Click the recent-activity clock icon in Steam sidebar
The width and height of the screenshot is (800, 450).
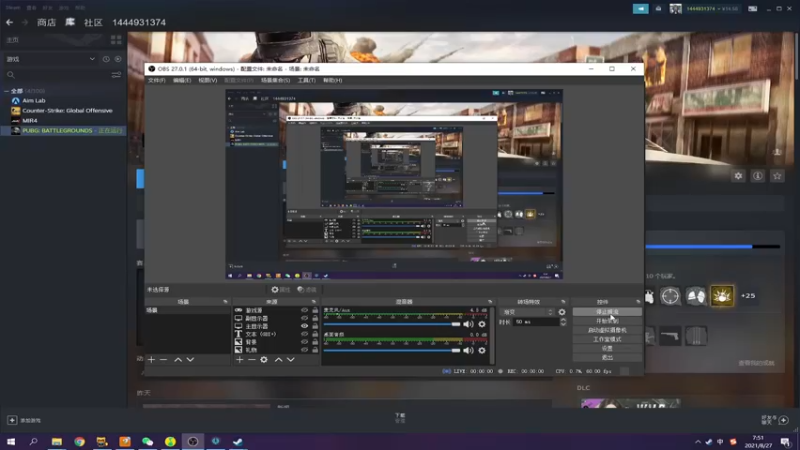click(106, 59)
